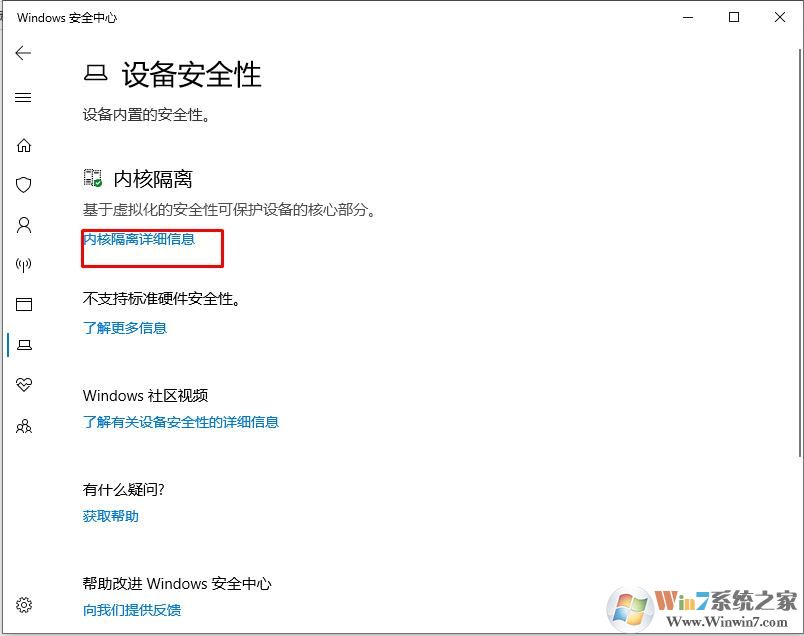This screenshot has width=804, height=636.
Task: Open 了解有关设备安全性的详细信息 link
Action: (181, 423)
